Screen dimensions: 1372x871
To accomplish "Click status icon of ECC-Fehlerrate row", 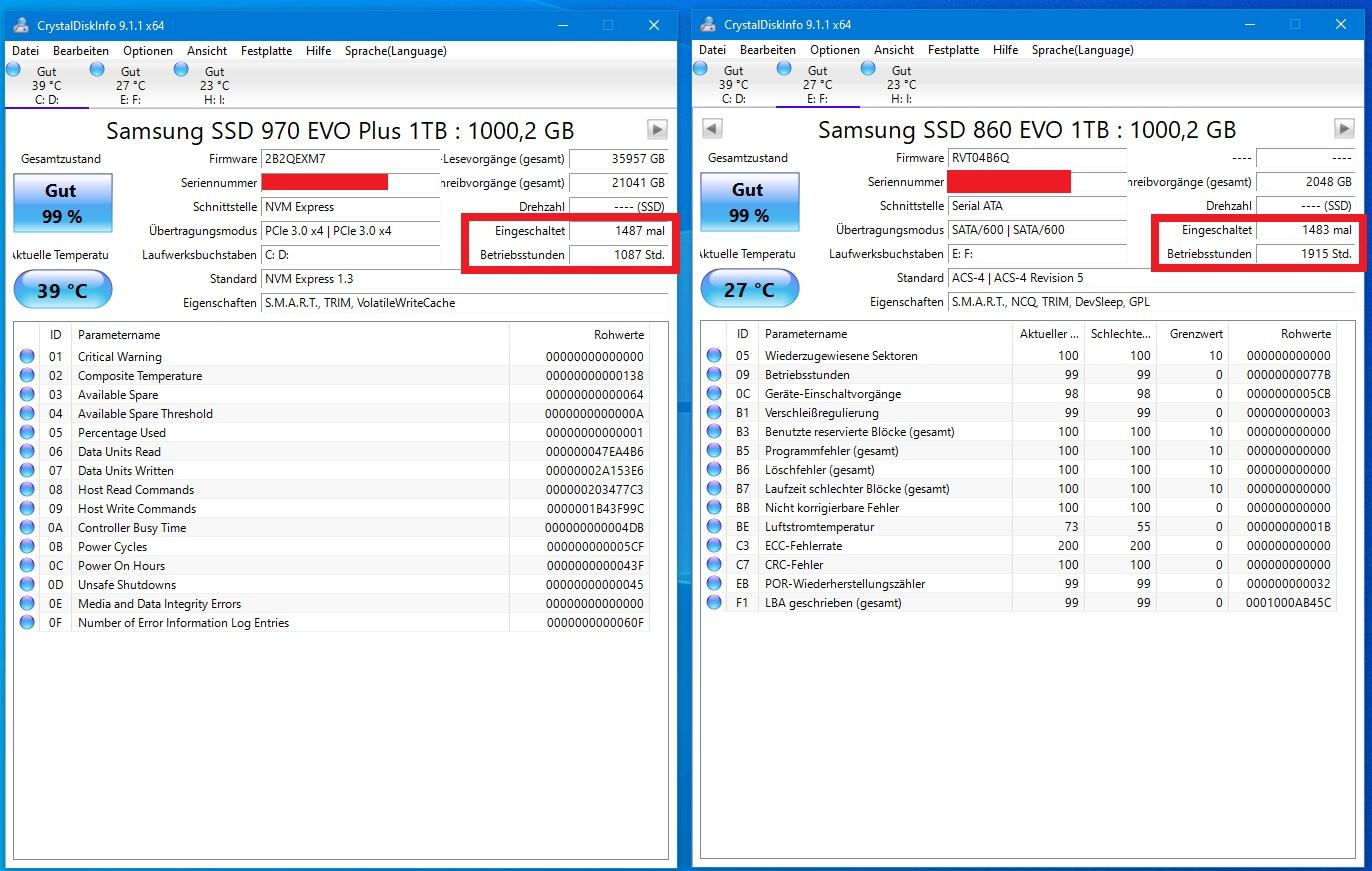I will [714, 546].
